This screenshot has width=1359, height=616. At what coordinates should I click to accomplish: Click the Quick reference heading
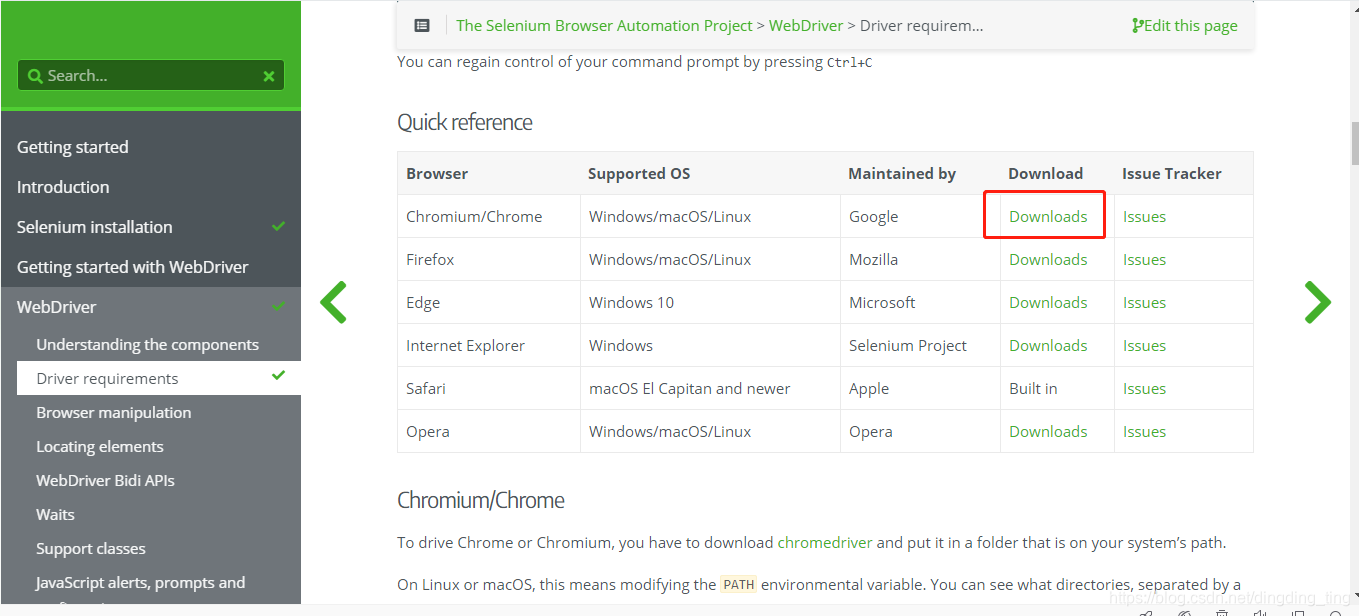point(465,122)
